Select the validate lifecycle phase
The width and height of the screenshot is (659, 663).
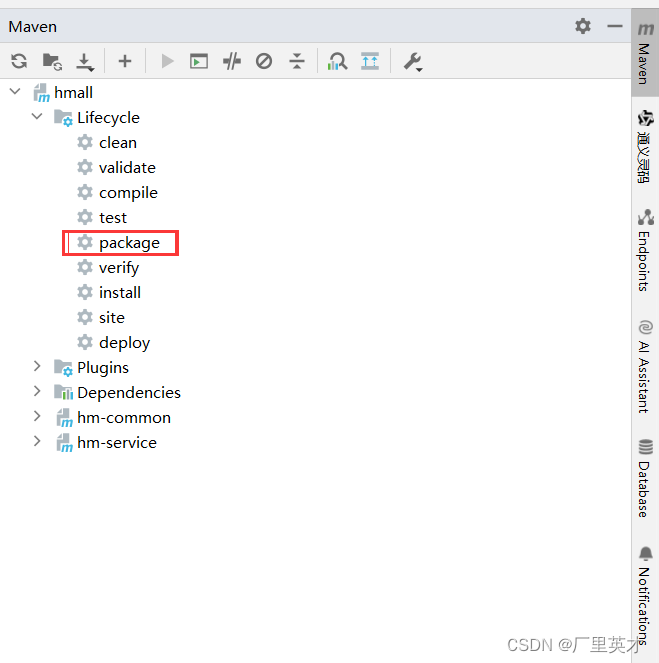[x=127, y=168]
